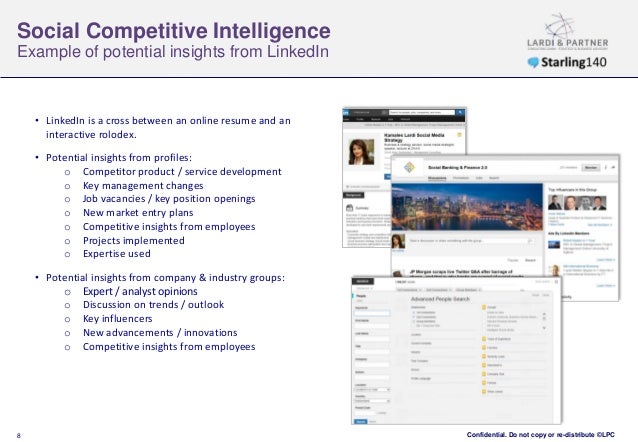Click the gold Groups premium filter icon
Screen dimensions: 638x442
484,307
